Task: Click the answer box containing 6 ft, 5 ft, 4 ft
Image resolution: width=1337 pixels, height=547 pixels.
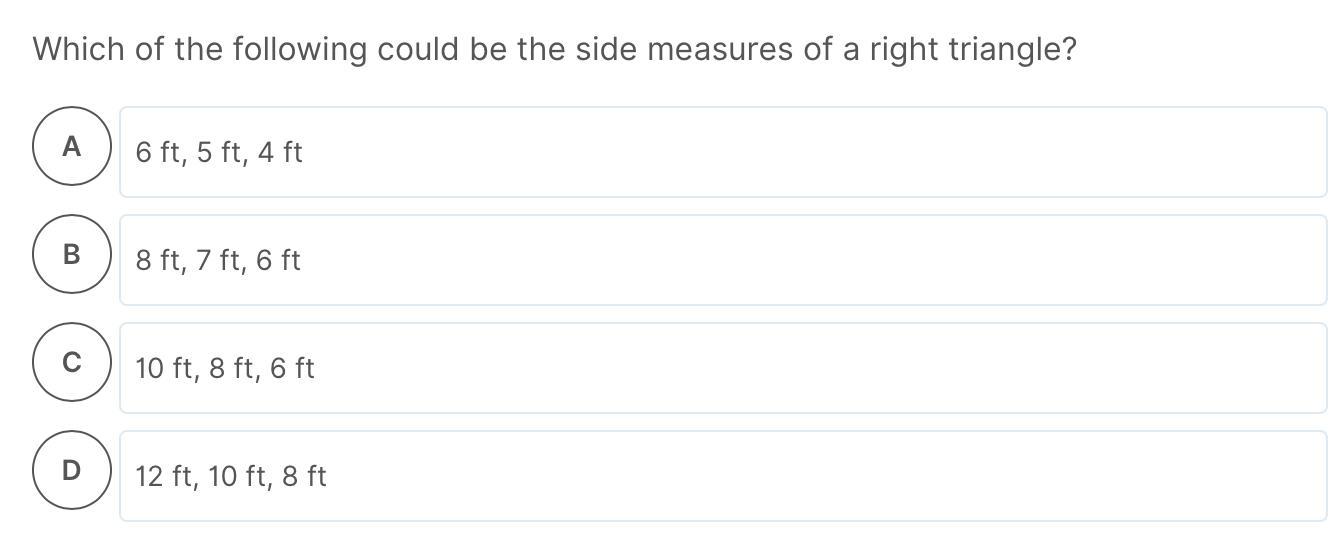Action: point(723,152)
